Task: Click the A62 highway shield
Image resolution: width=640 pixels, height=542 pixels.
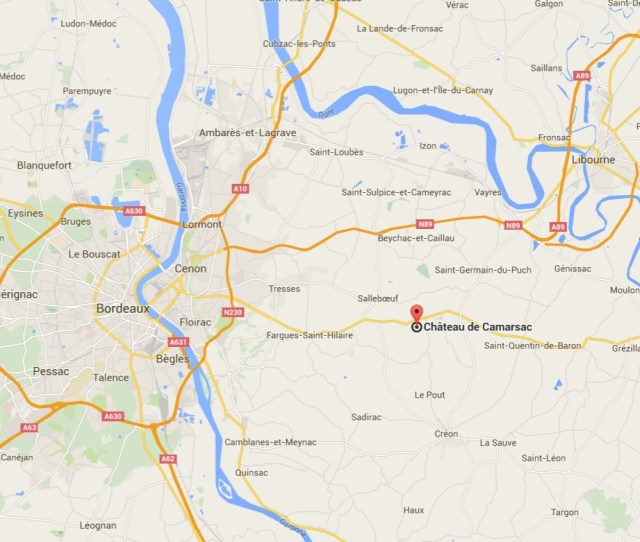Action: tap(168, 459)
